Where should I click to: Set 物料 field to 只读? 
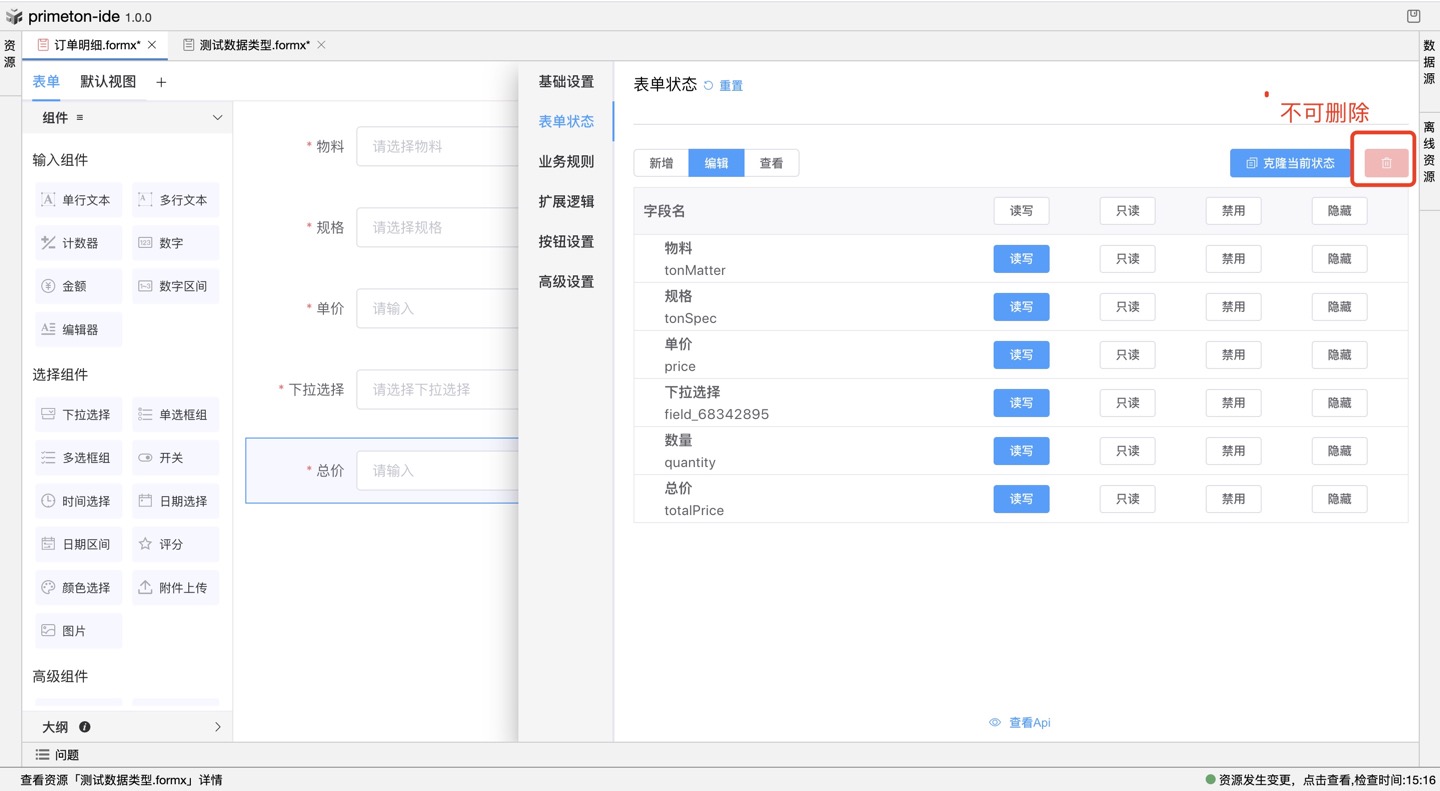click(1127, 259)
